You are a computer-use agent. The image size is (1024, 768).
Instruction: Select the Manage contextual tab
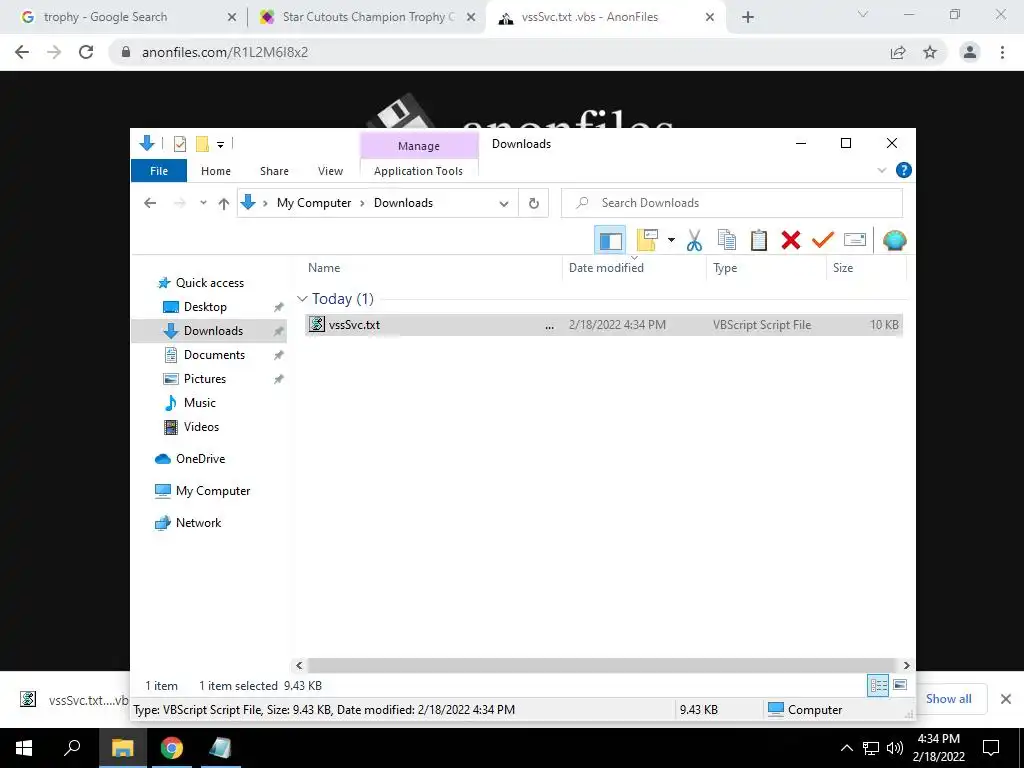419,146
